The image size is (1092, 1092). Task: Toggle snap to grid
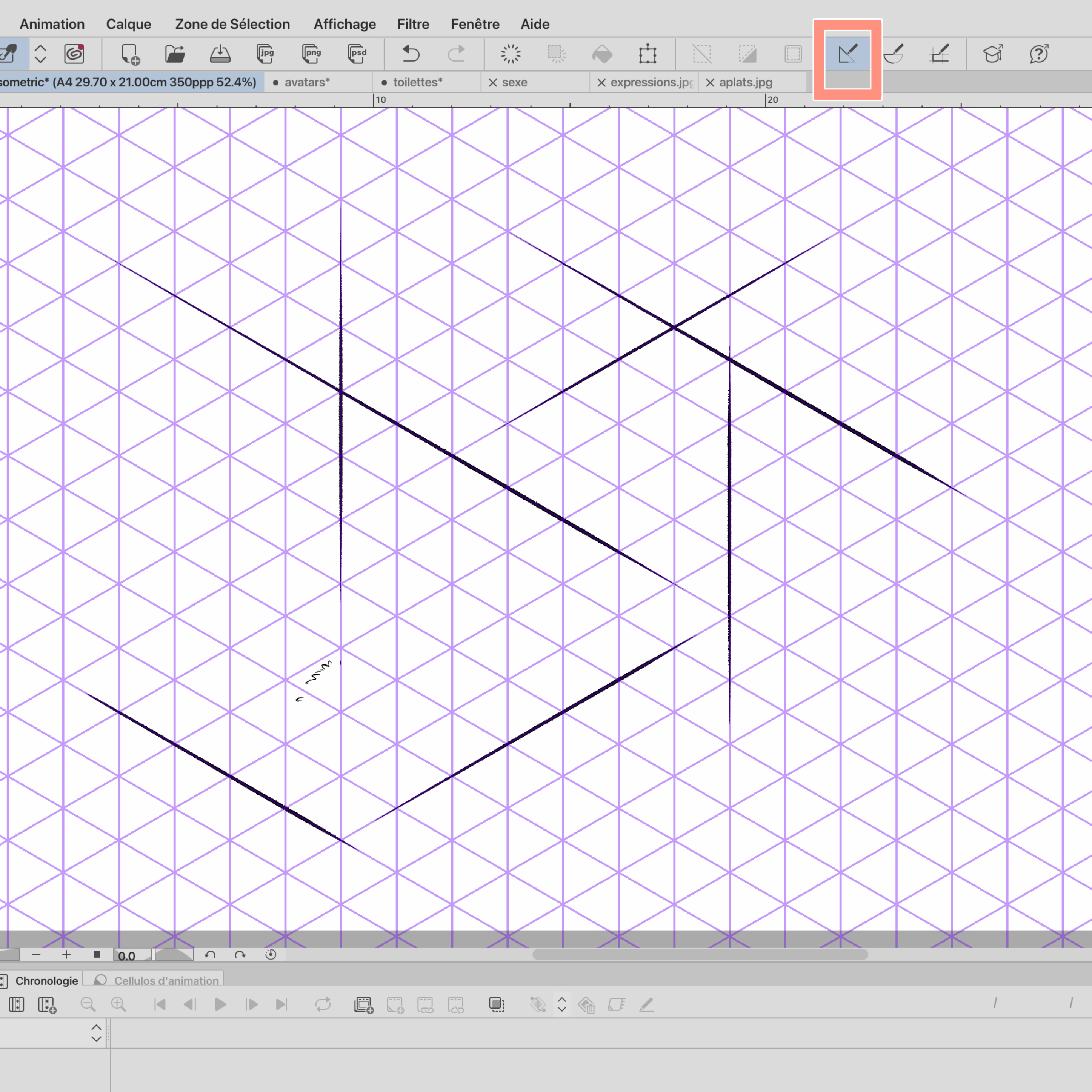click(940, 54)
